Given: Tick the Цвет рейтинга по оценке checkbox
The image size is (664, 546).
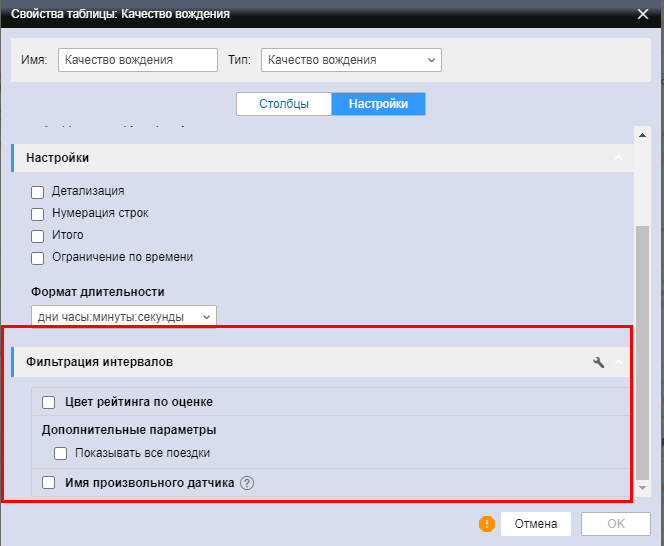Looking at the screenshot, I should (48, 402).
